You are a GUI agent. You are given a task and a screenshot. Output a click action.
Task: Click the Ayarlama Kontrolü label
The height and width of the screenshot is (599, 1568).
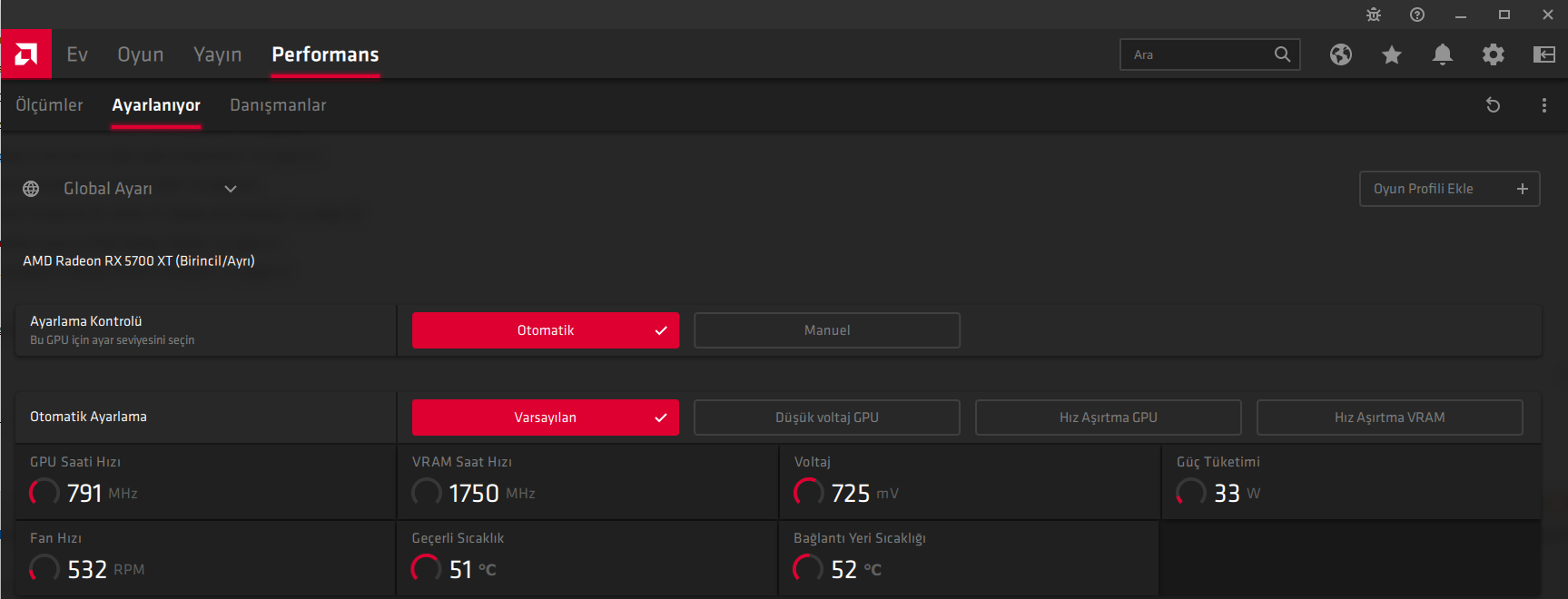86,321
